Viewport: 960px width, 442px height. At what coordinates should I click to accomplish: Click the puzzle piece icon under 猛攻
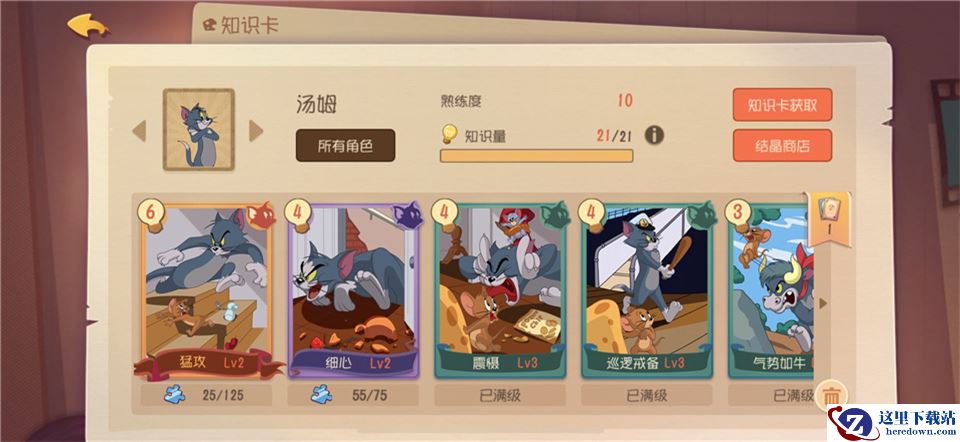(174, 395)
